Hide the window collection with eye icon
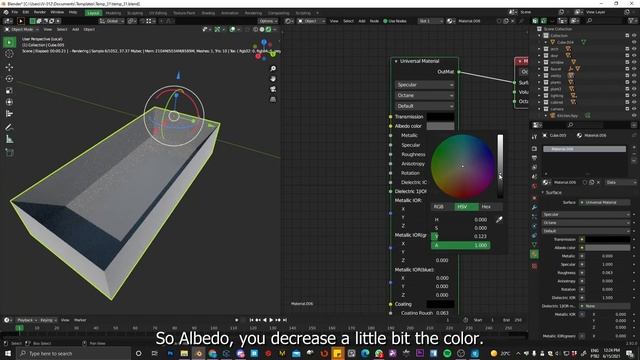The image size is (640, 360). click(634, 62)
